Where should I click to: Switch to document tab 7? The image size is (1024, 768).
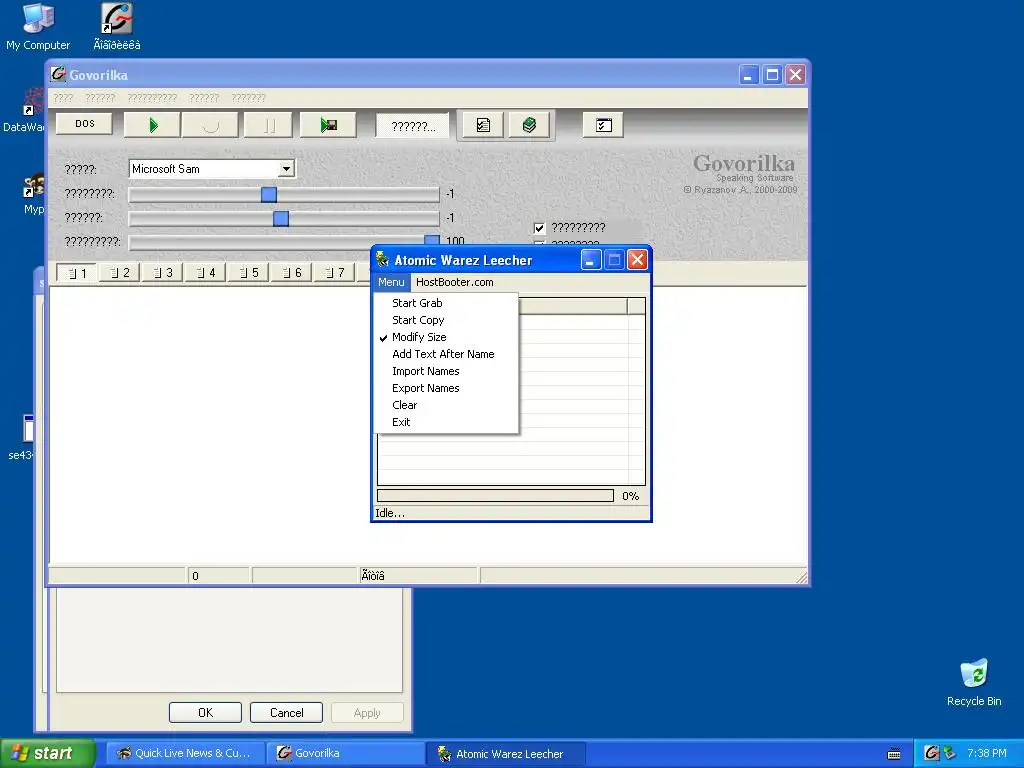pos(335,272)
